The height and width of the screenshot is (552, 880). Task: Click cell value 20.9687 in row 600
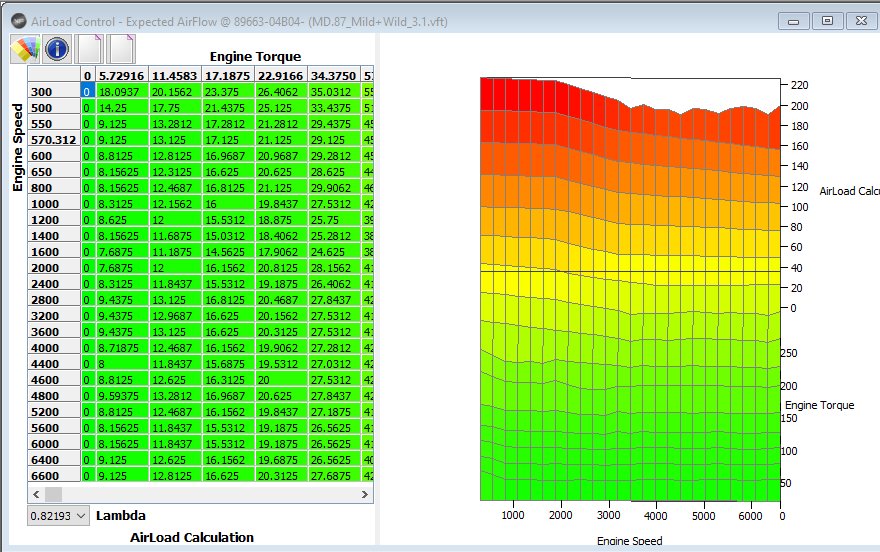click(281, 155)
